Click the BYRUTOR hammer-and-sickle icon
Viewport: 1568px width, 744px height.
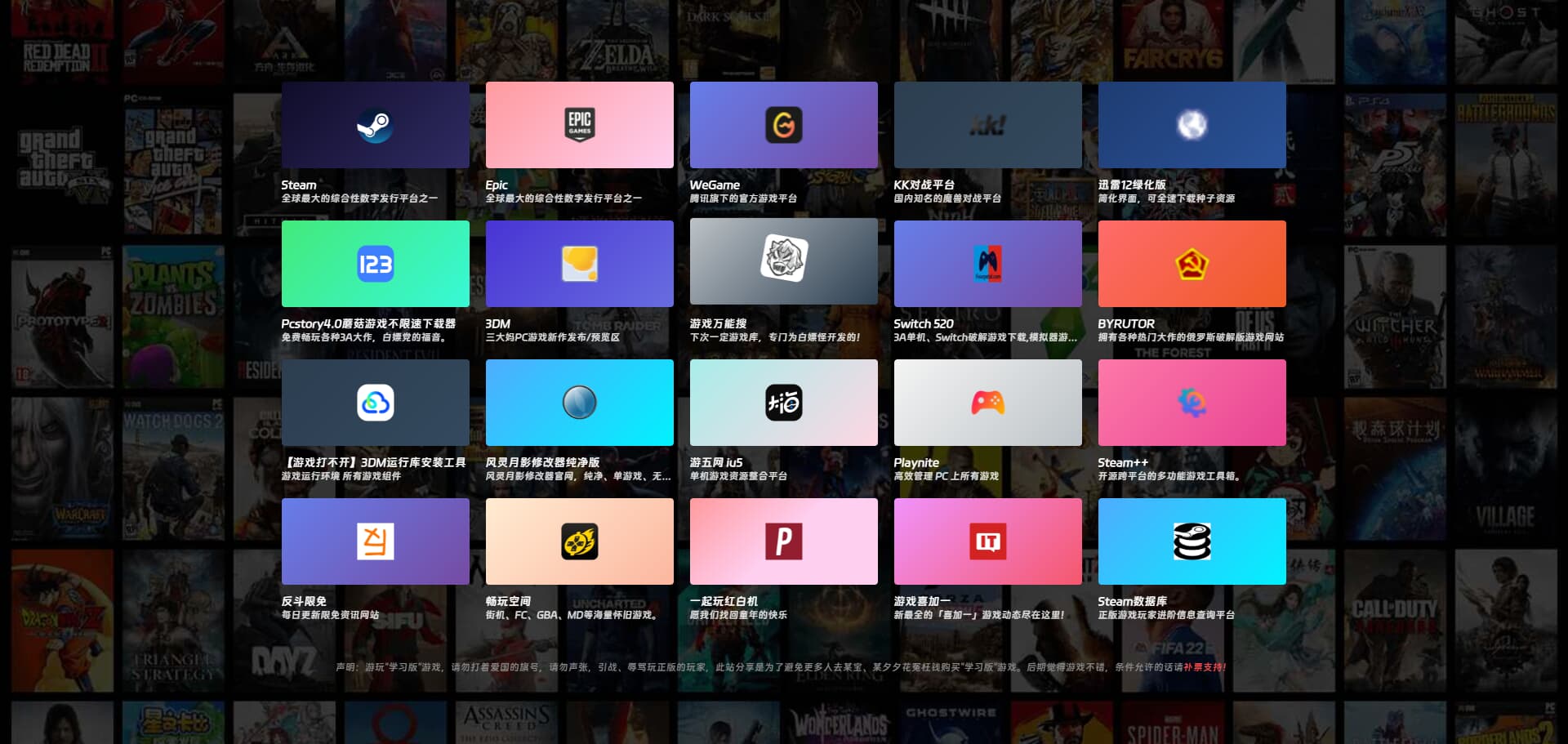point(1192,264)
